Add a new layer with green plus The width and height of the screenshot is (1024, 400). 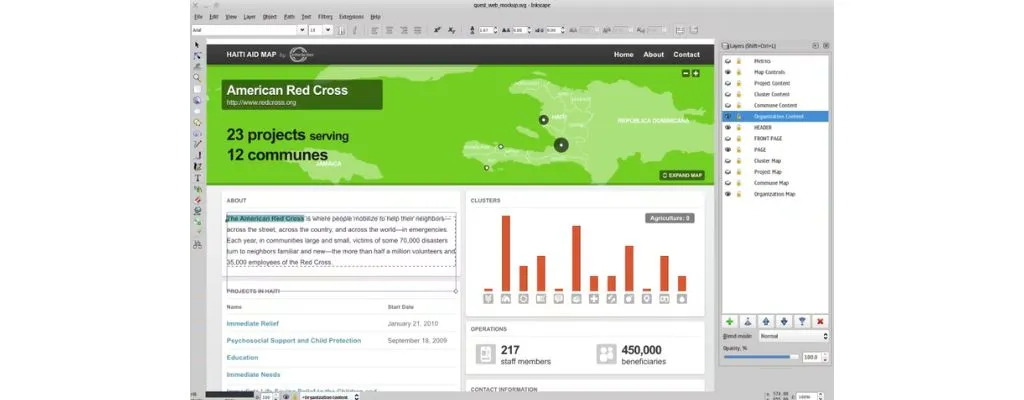coord(729,321)
